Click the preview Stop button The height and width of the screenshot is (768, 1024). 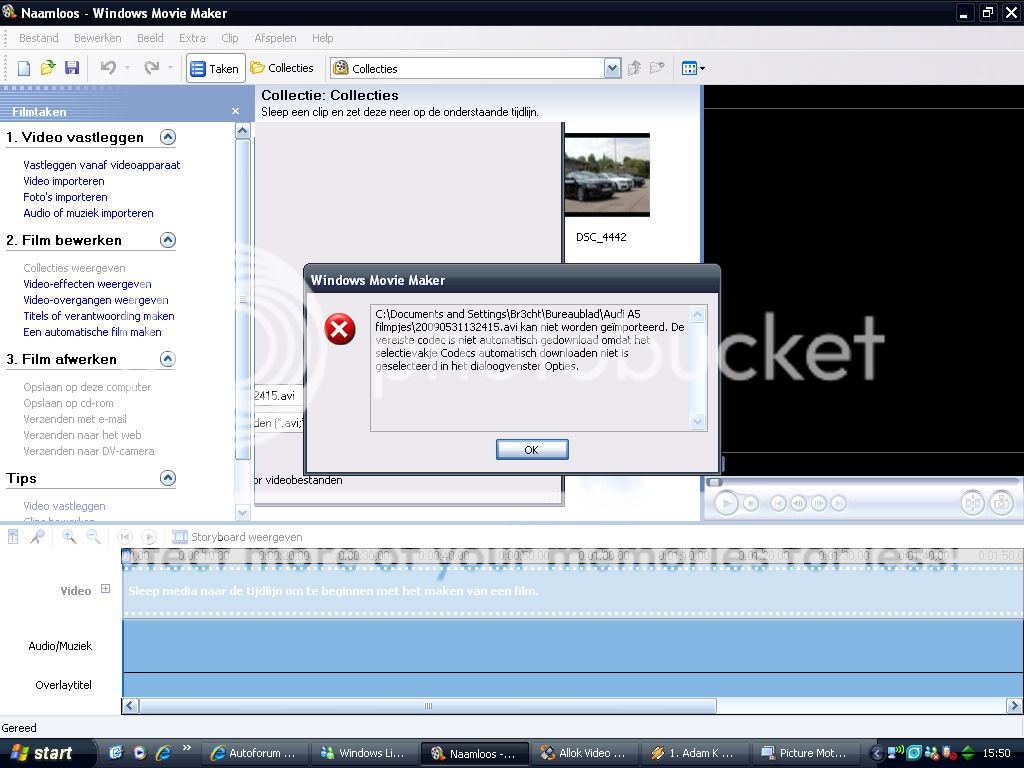[x=751, y=504]
